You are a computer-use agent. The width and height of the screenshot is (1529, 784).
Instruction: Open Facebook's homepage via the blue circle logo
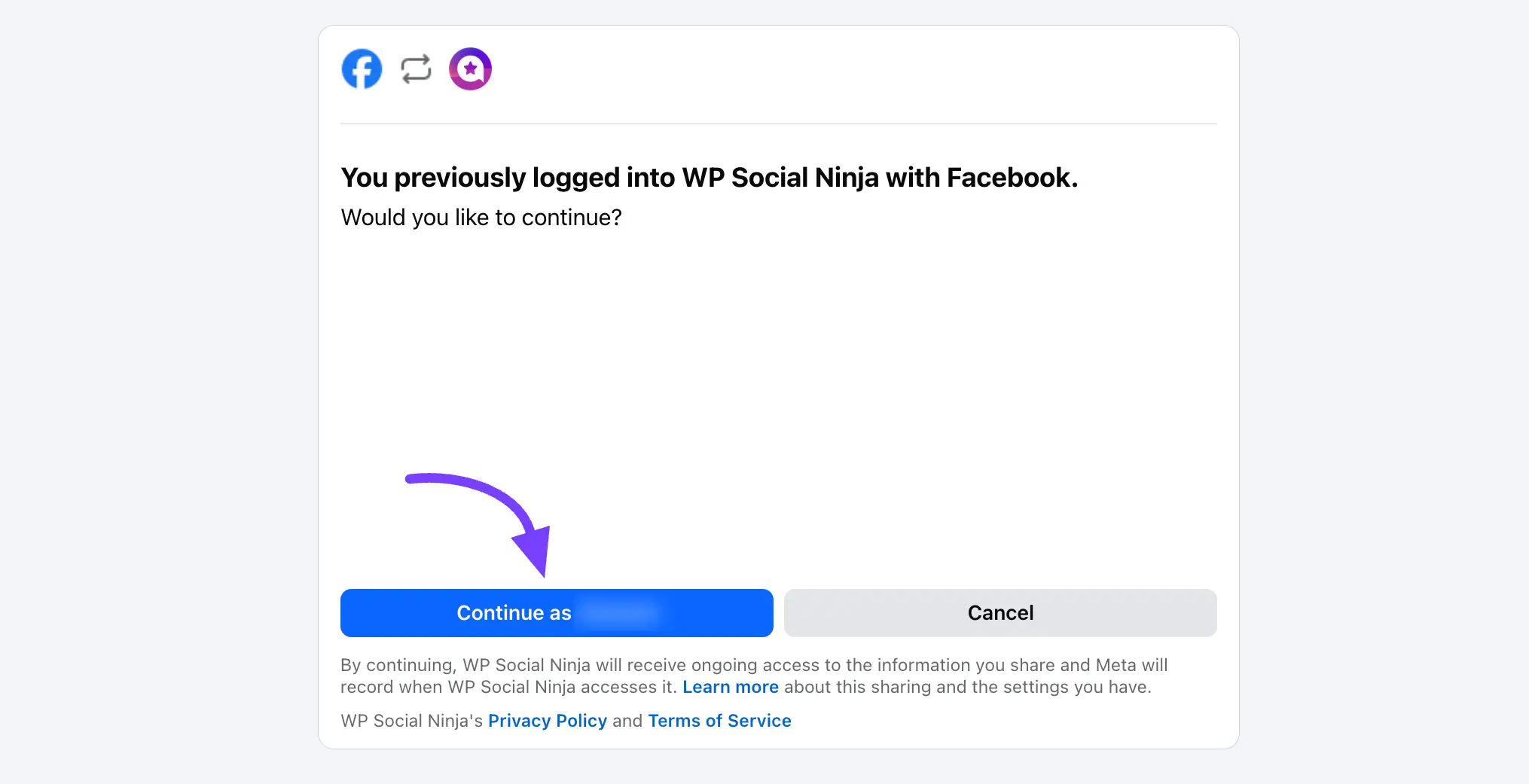coord(362,69)
